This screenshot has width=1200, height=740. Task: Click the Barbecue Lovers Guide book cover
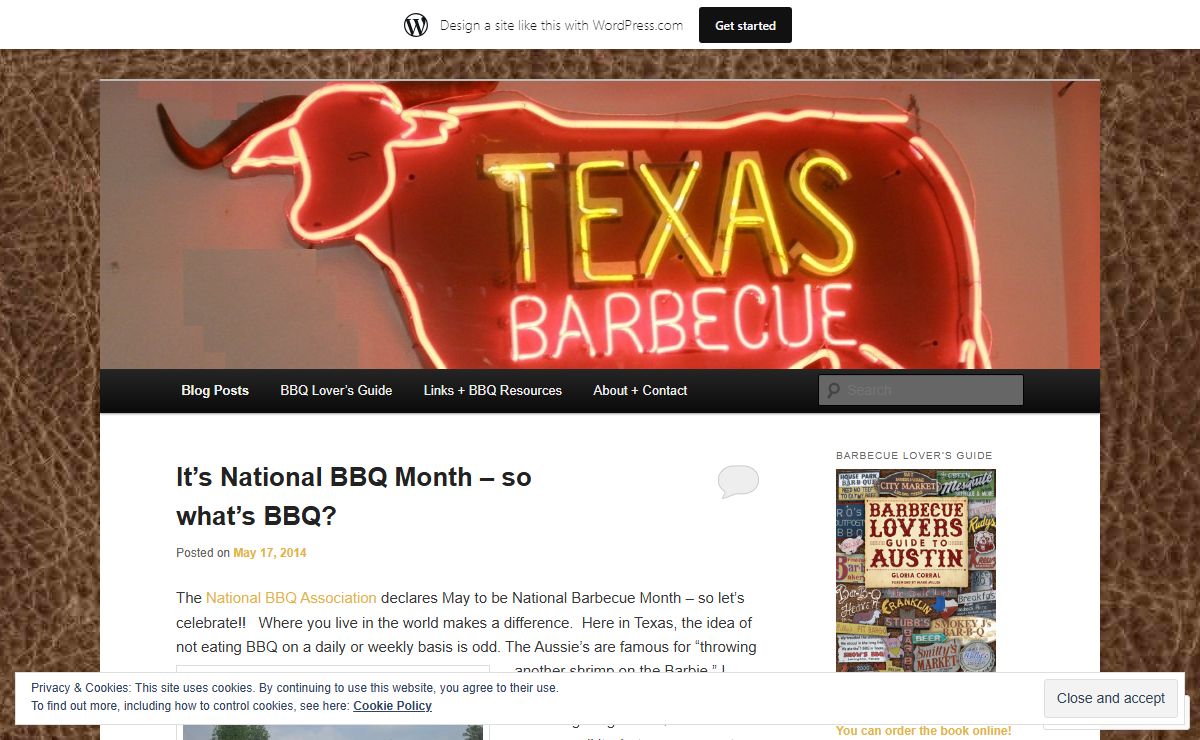916,570
